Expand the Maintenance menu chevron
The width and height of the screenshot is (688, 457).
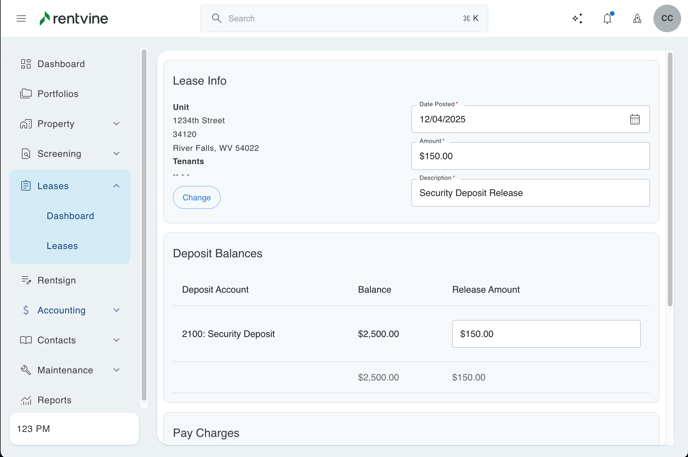click(116, 370)
